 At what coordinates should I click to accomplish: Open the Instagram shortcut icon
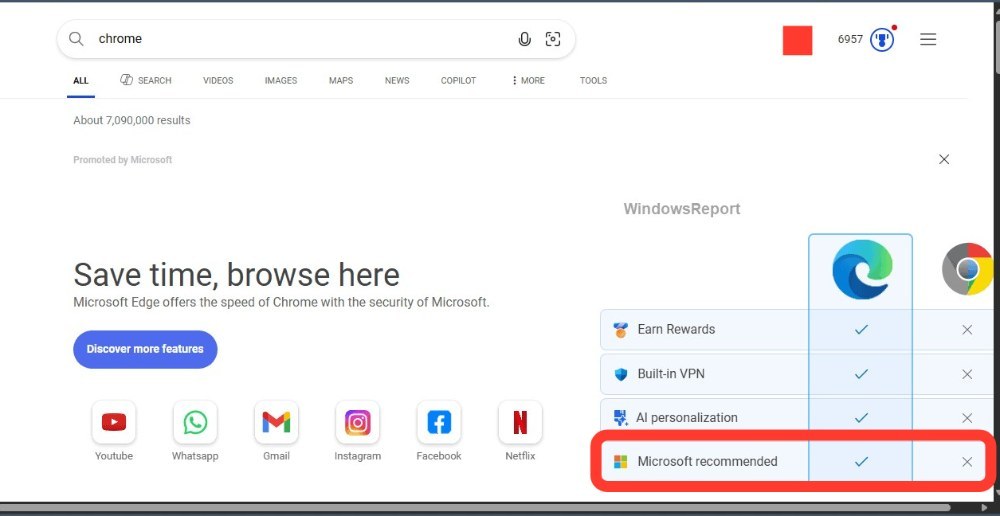[x=358, y=422]
